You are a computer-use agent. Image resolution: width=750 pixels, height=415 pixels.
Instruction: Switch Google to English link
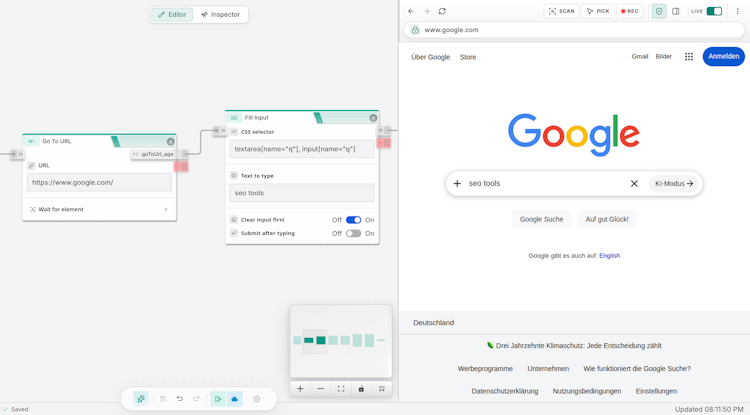tap(609, 256)
